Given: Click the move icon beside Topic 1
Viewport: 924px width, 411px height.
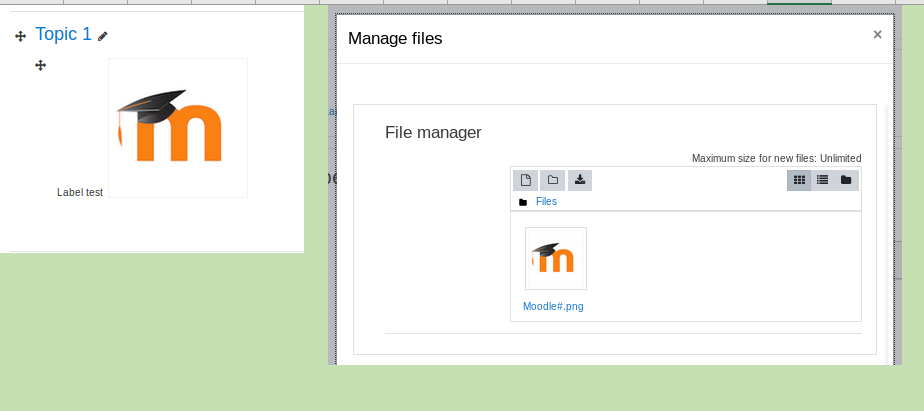Looking at the screenshot, I should [21, 37].
